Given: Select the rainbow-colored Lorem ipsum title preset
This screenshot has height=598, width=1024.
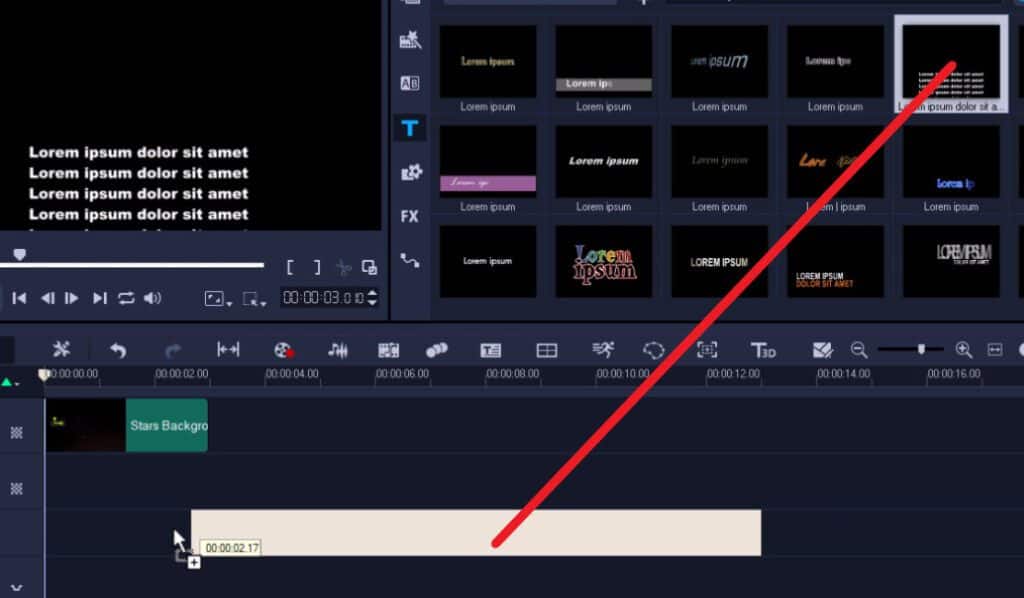Looking at the screenshot, I should 604,261.
